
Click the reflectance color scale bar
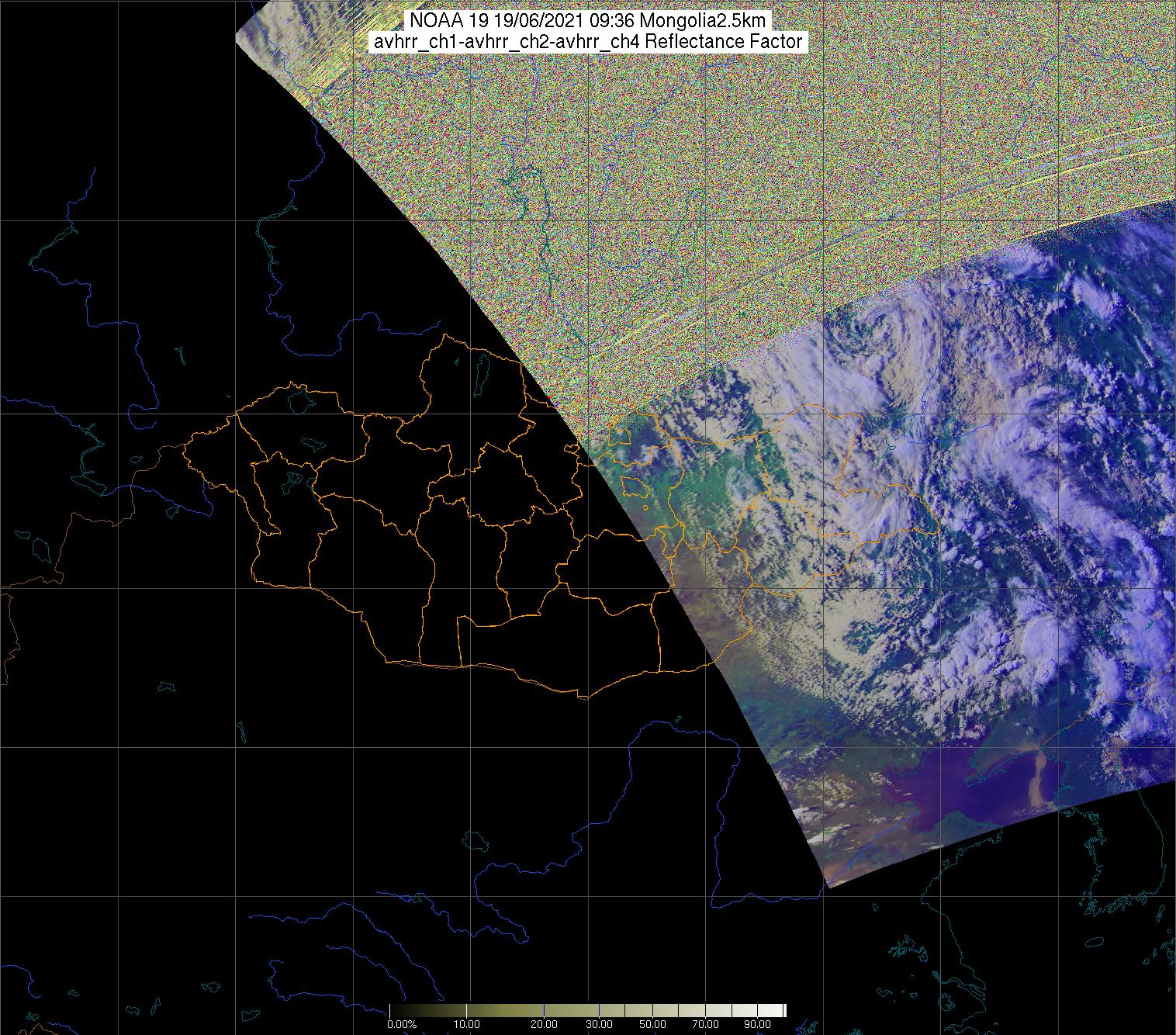(587, 1010)
